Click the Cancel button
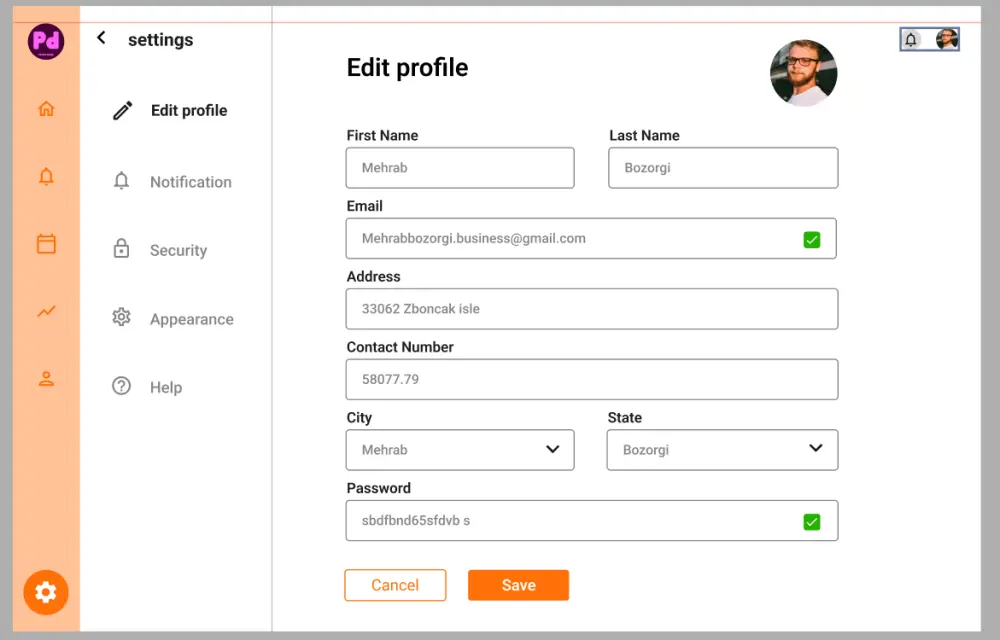 pos(395,585)
